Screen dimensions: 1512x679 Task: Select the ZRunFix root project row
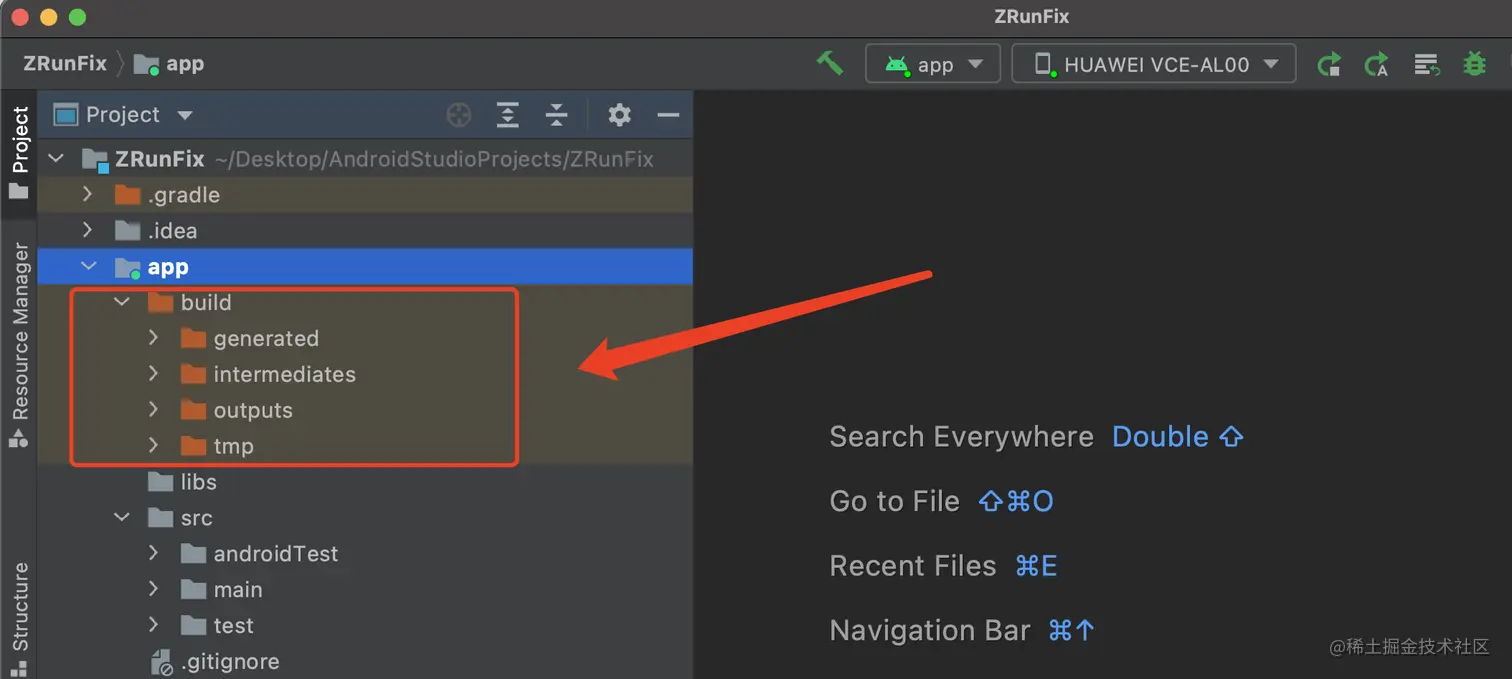(365, 158)
